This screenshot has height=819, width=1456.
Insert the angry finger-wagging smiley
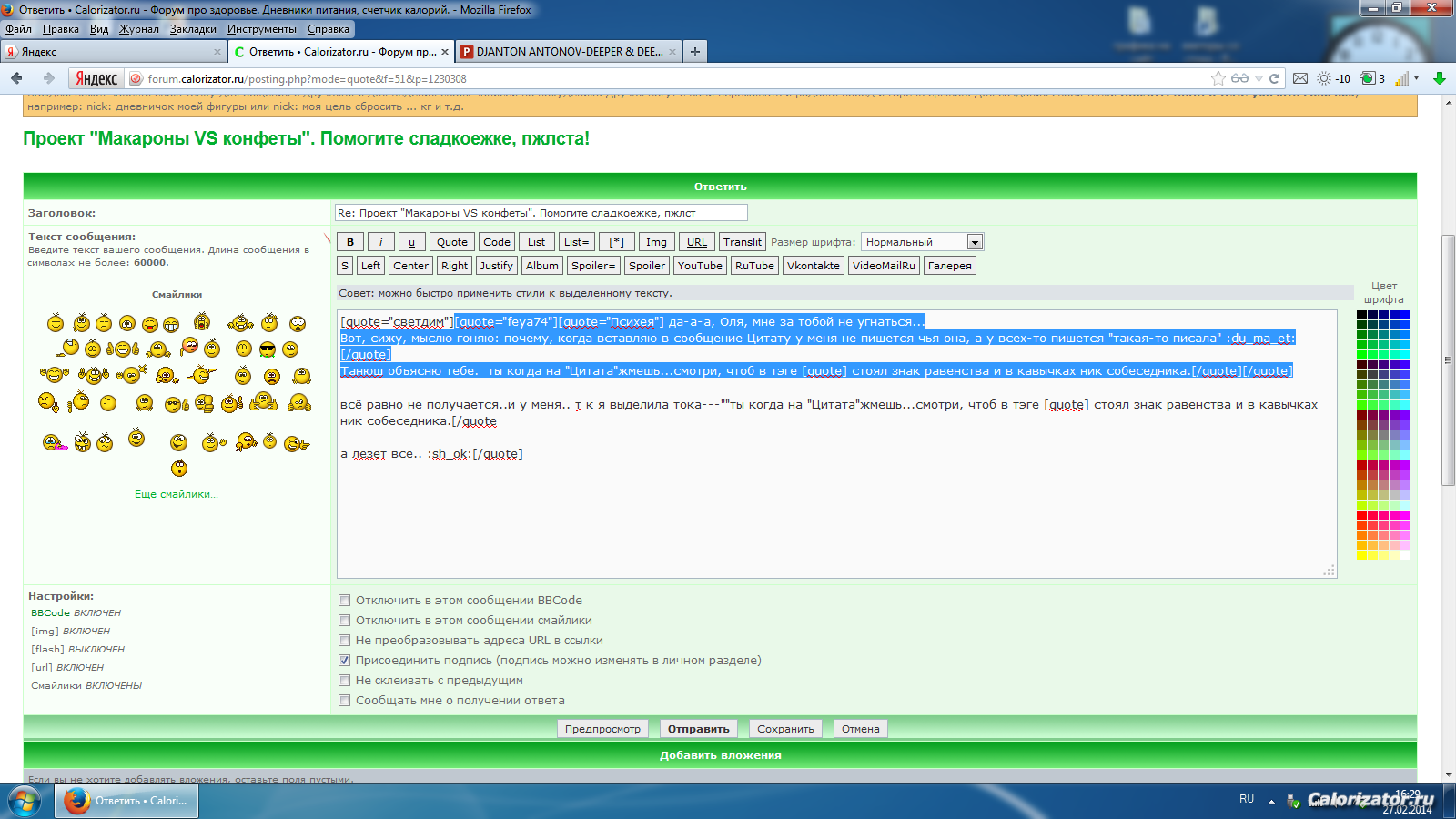click(x=48, y=402)
